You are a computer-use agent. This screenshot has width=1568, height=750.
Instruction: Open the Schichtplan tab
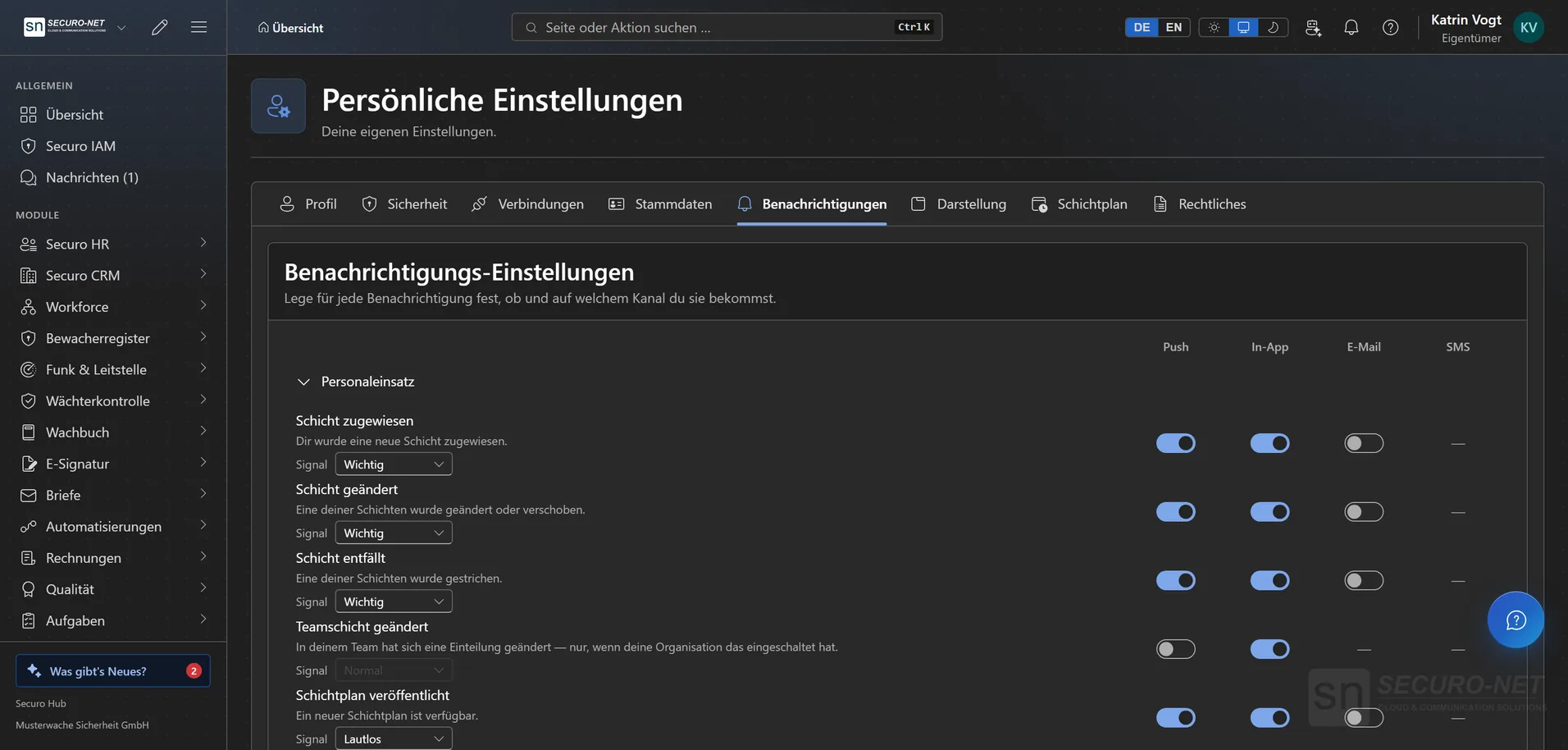(1079, 204)
